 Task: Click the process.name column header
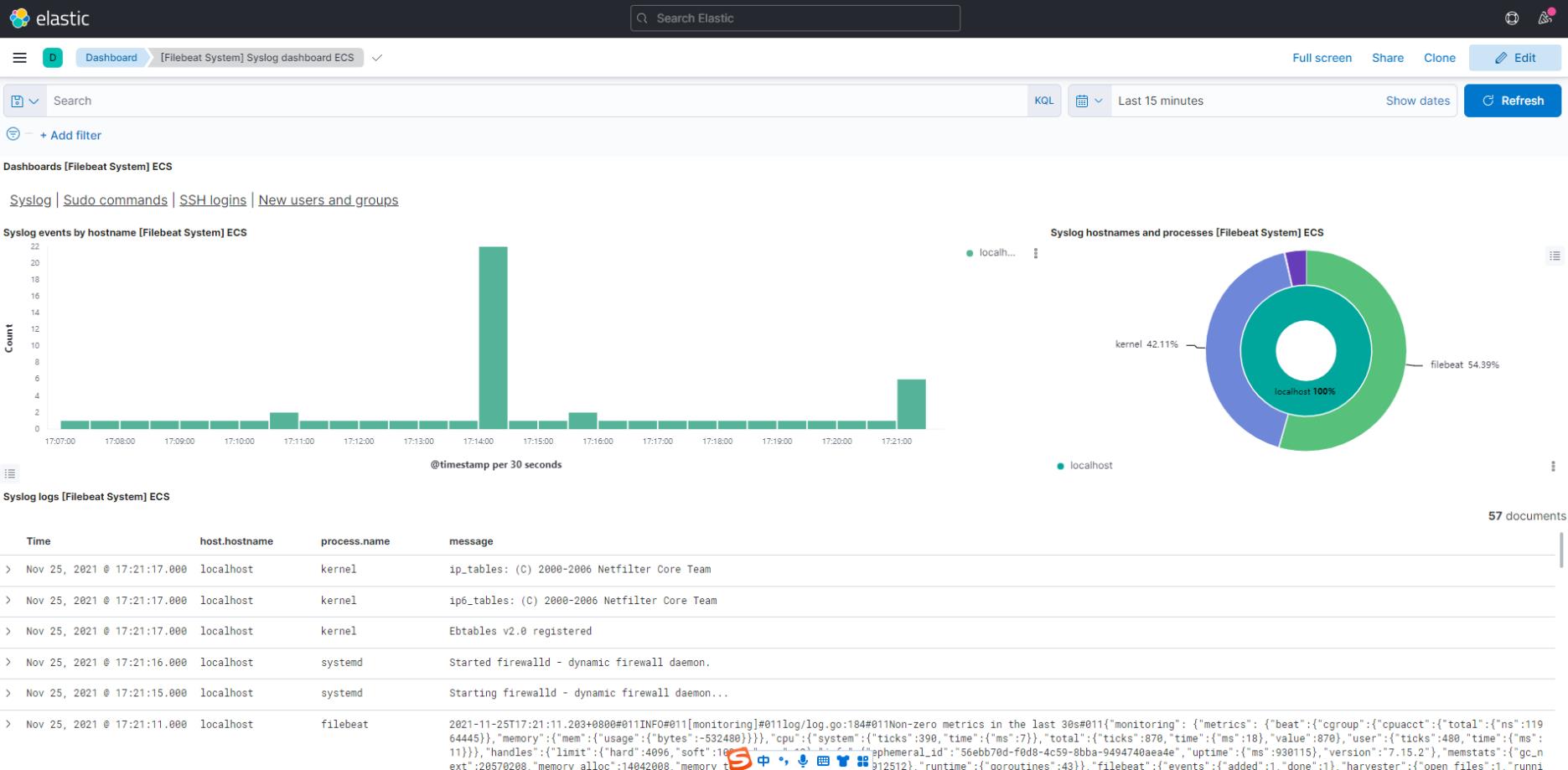click(x=355, y=541)
